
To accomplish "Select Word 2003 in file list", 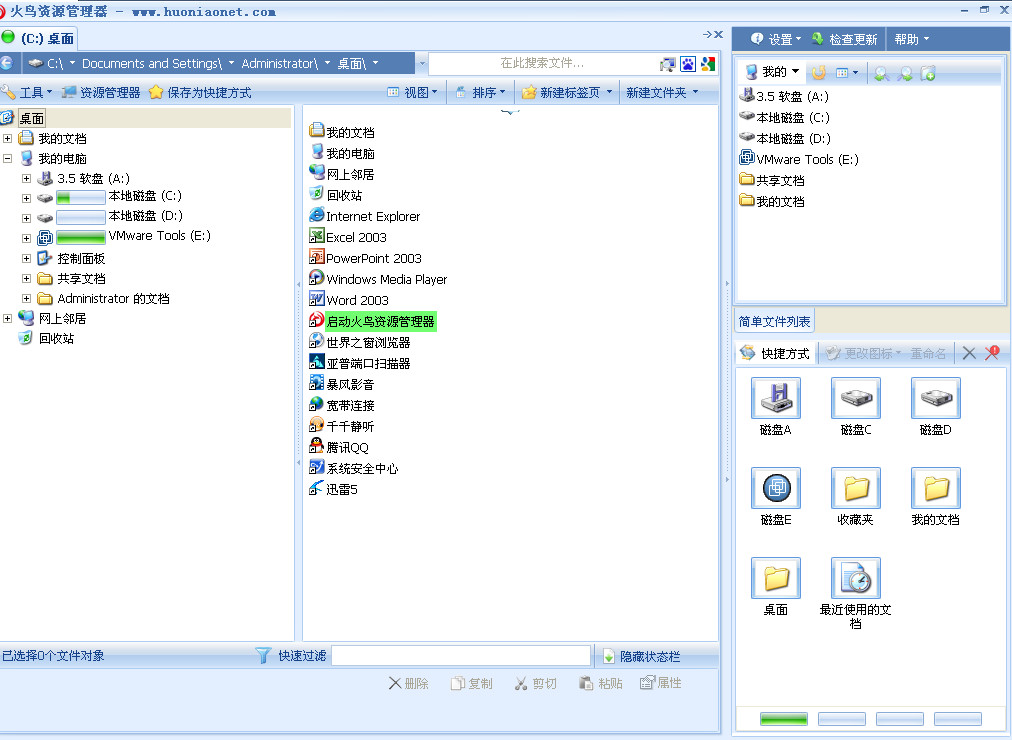I will [349, 300].
